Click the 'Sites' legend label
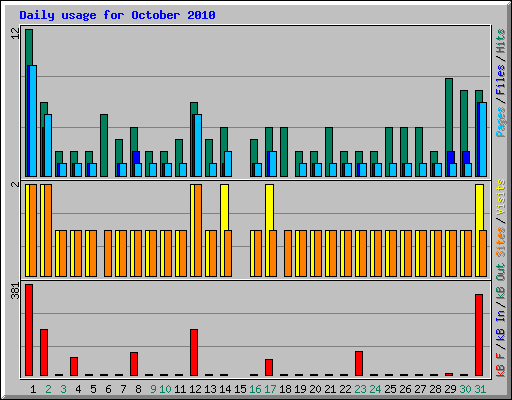The height and width of the screenshot is (400, 512). (501, 242)
